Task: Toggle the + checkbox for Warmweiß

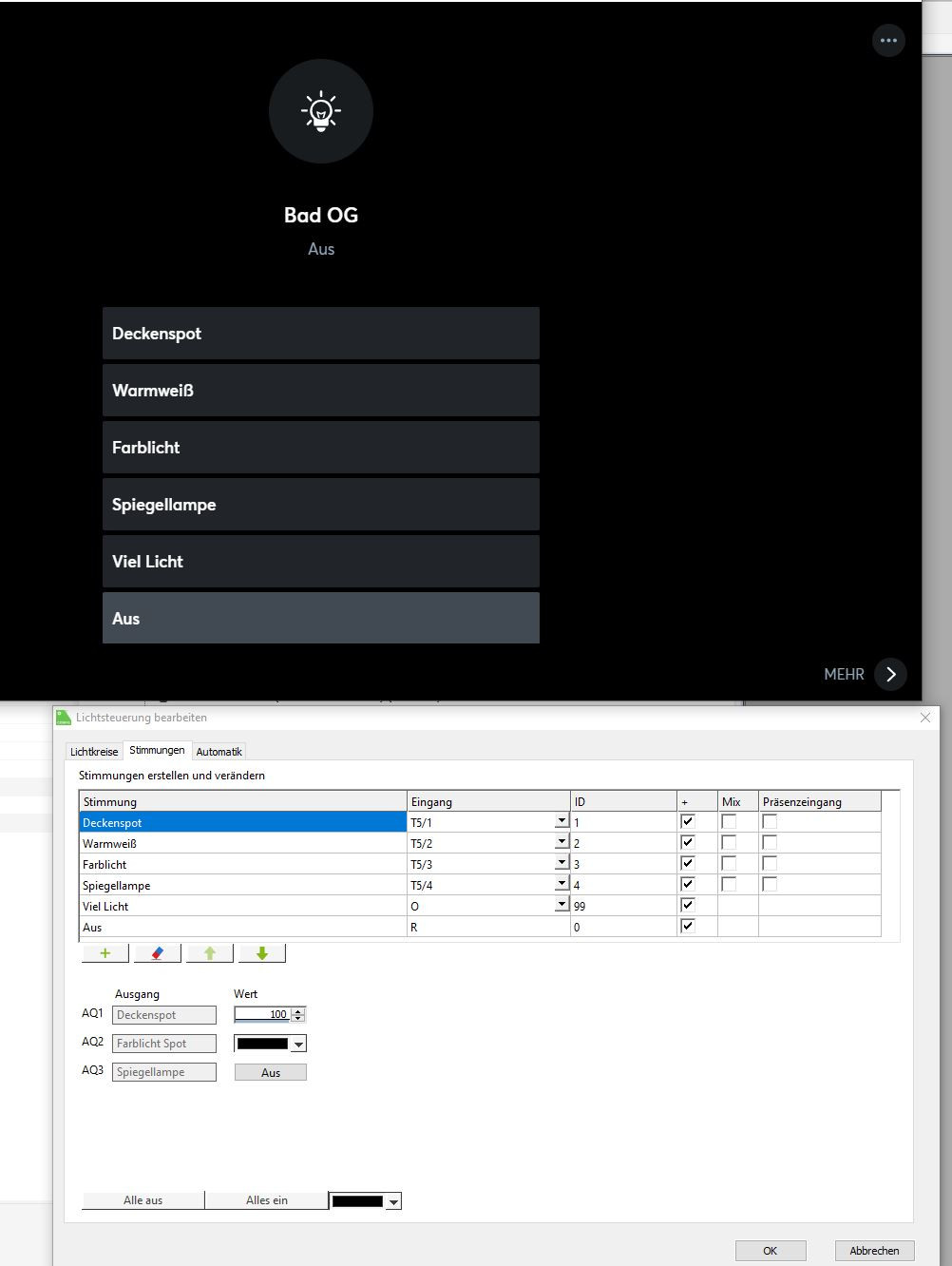Action: pyautogui.click(x=688, y=842)
